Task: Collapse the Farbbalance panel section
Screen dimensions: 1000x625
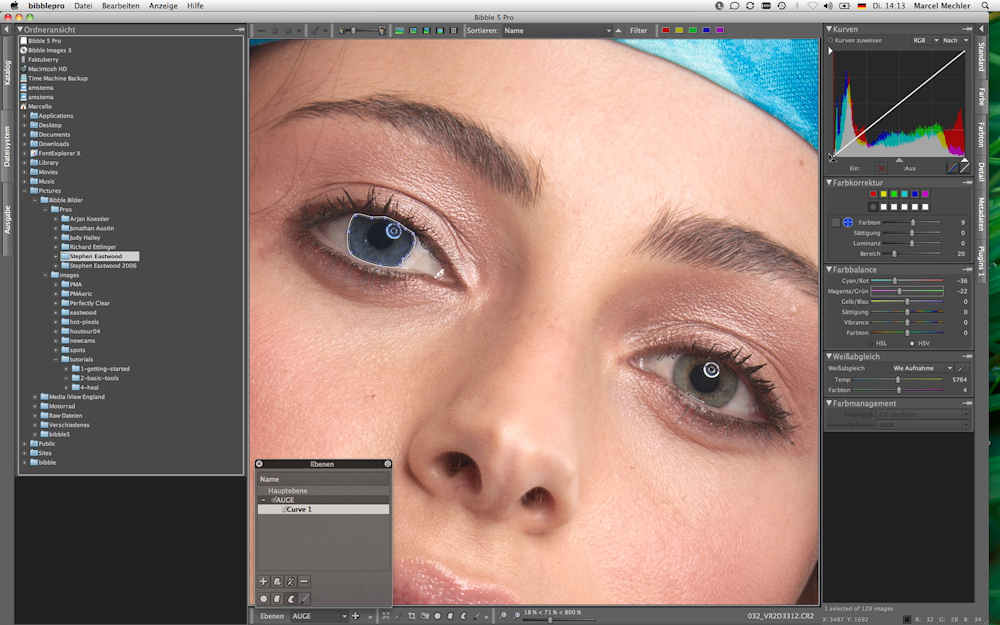Action: (829, 269)
